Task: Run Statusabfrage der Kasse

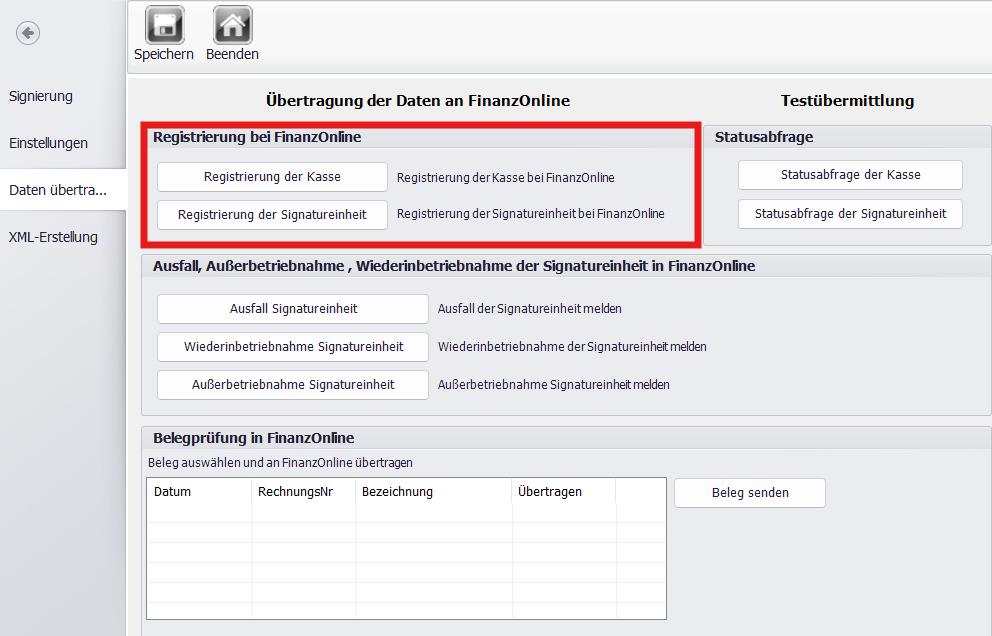Action: click(x=850, y=175)
